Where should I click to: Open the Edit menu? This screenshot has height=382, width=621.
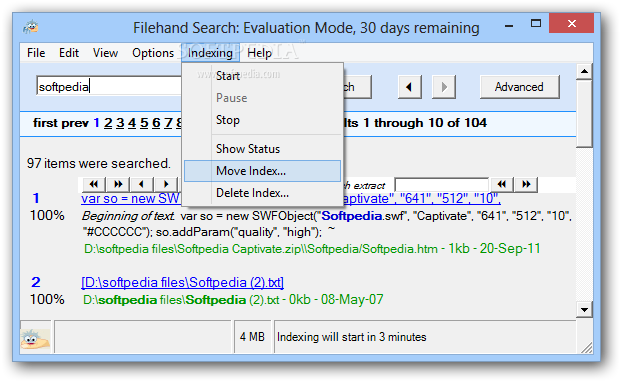[x=69, y=53]
